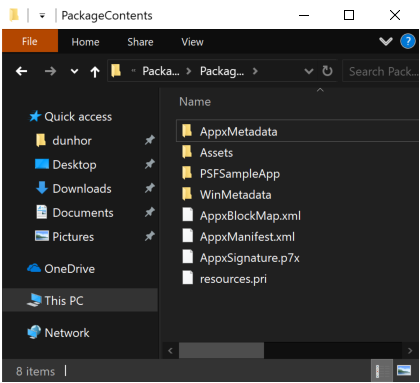Open the File ribbon tab
This screenshot has height=383, width=420.
30,41
